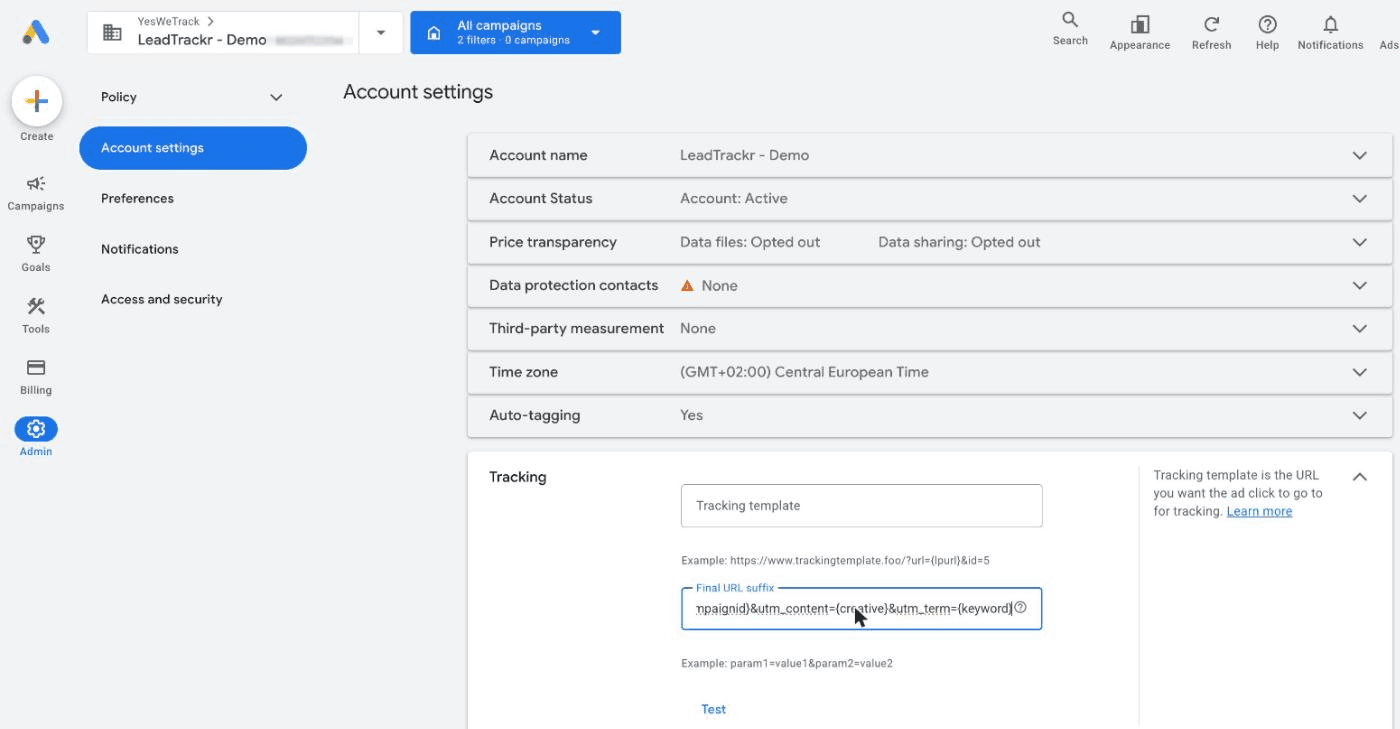Click Account: Active status text
Screen dimensions: 1400x729
point(734,198)
